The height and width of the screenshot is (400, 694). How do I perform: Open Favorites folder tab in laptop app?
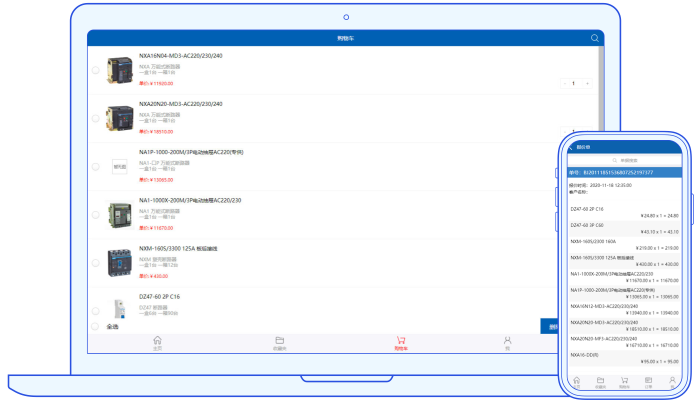pyautogui.click(x=279, y=343)
